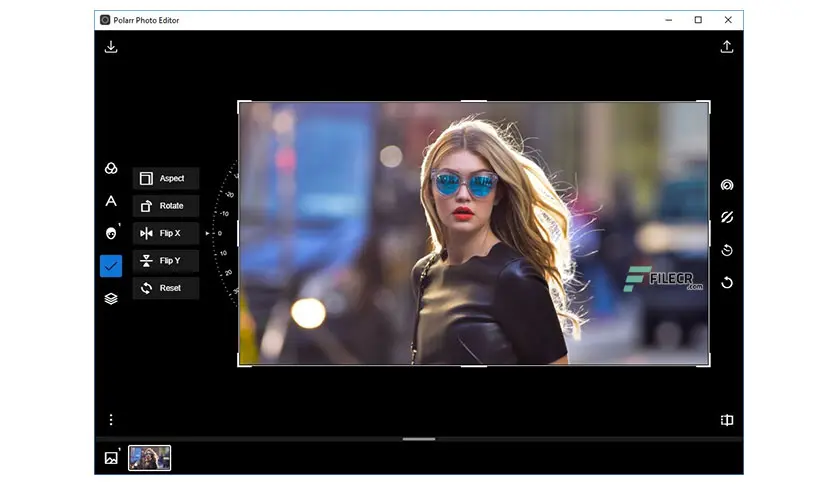The height and width of the screenshot is (484, 836).
Task: Open the photo library icon
Action: click(111, 458)
